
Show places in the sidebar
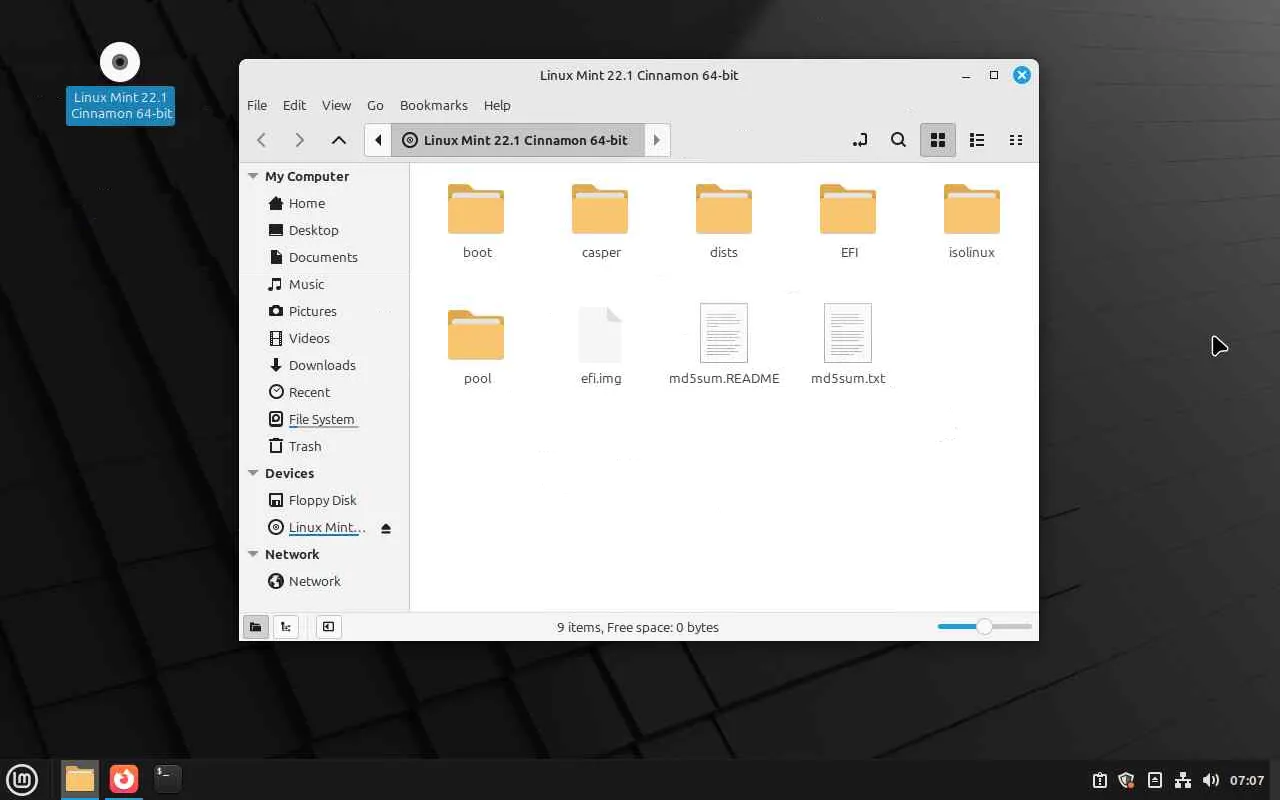pos(256,627)
